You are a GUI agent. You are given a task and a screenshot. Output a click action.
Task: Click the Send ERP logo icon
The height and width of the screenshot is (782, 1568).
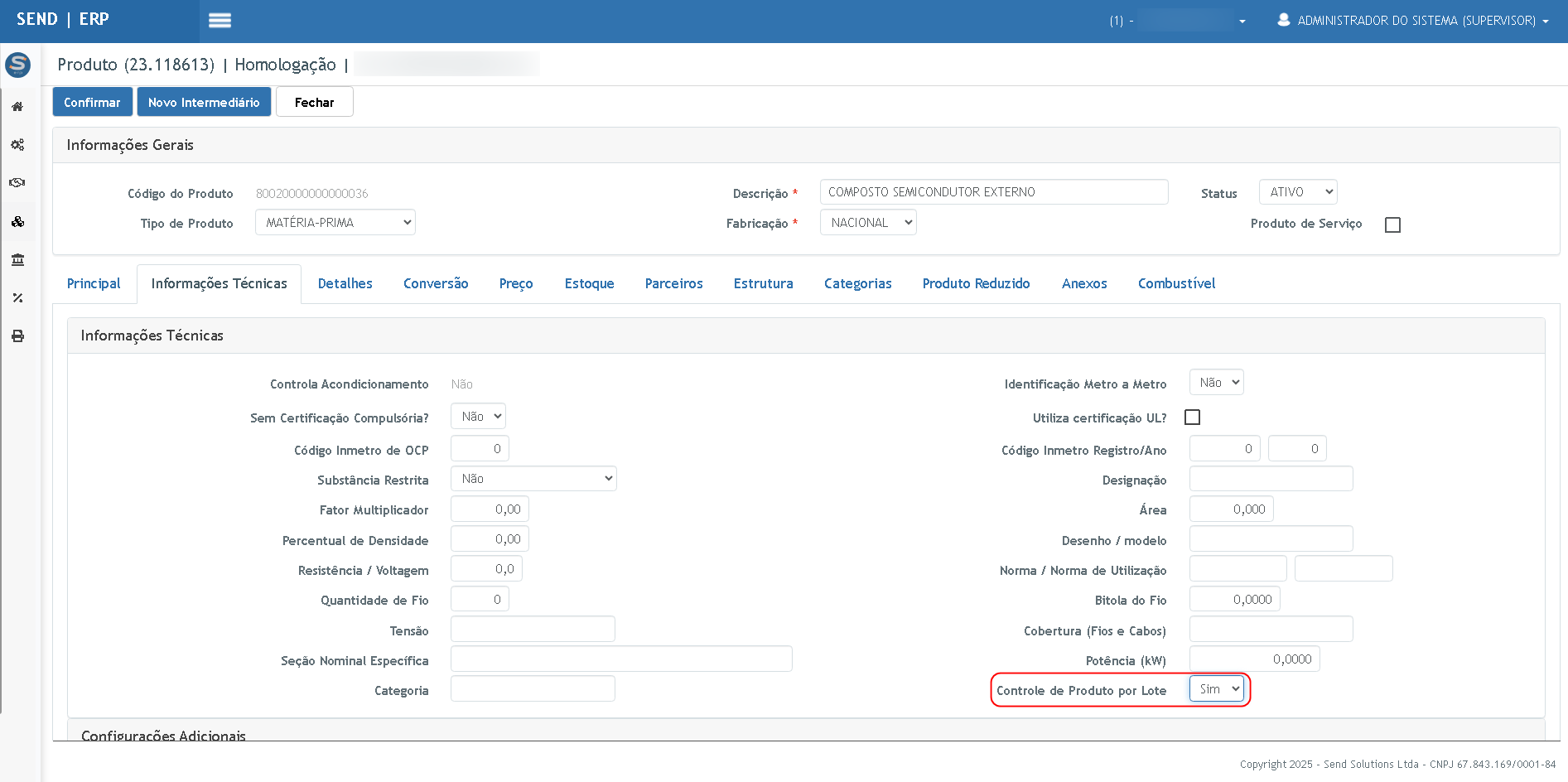point(17,65)
